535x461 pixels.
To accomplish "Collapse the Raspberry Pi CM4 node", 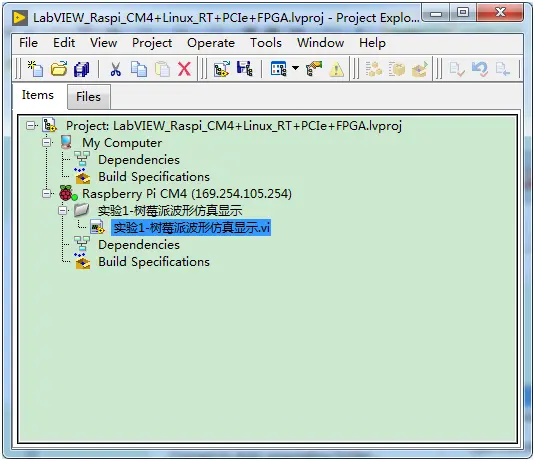I will pyautogui.click(x=47, y=194).
